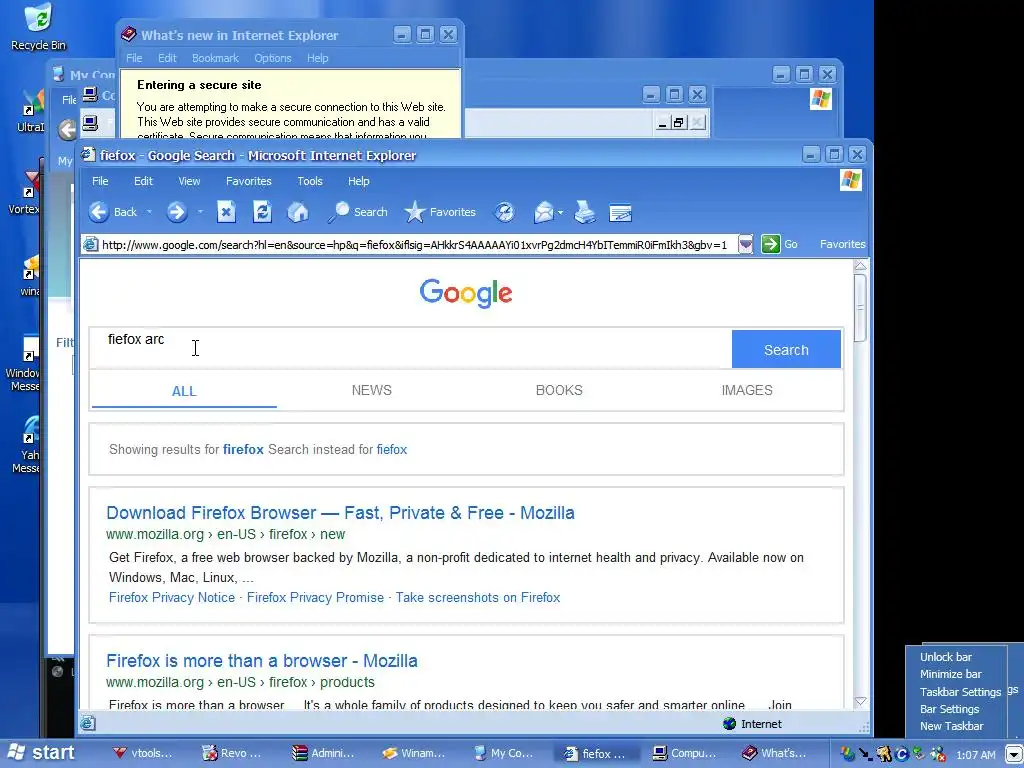Open Bookmark menu in What's new window
The height and width of the screenshot is (768, 1024).
[x=215, y=58]
